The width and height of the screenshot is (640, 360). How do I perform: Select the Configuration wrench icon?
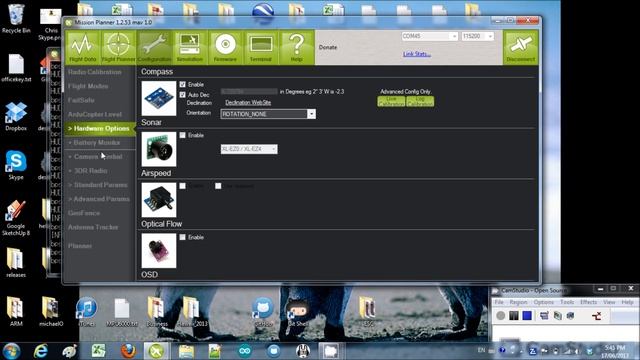point(154,47)
